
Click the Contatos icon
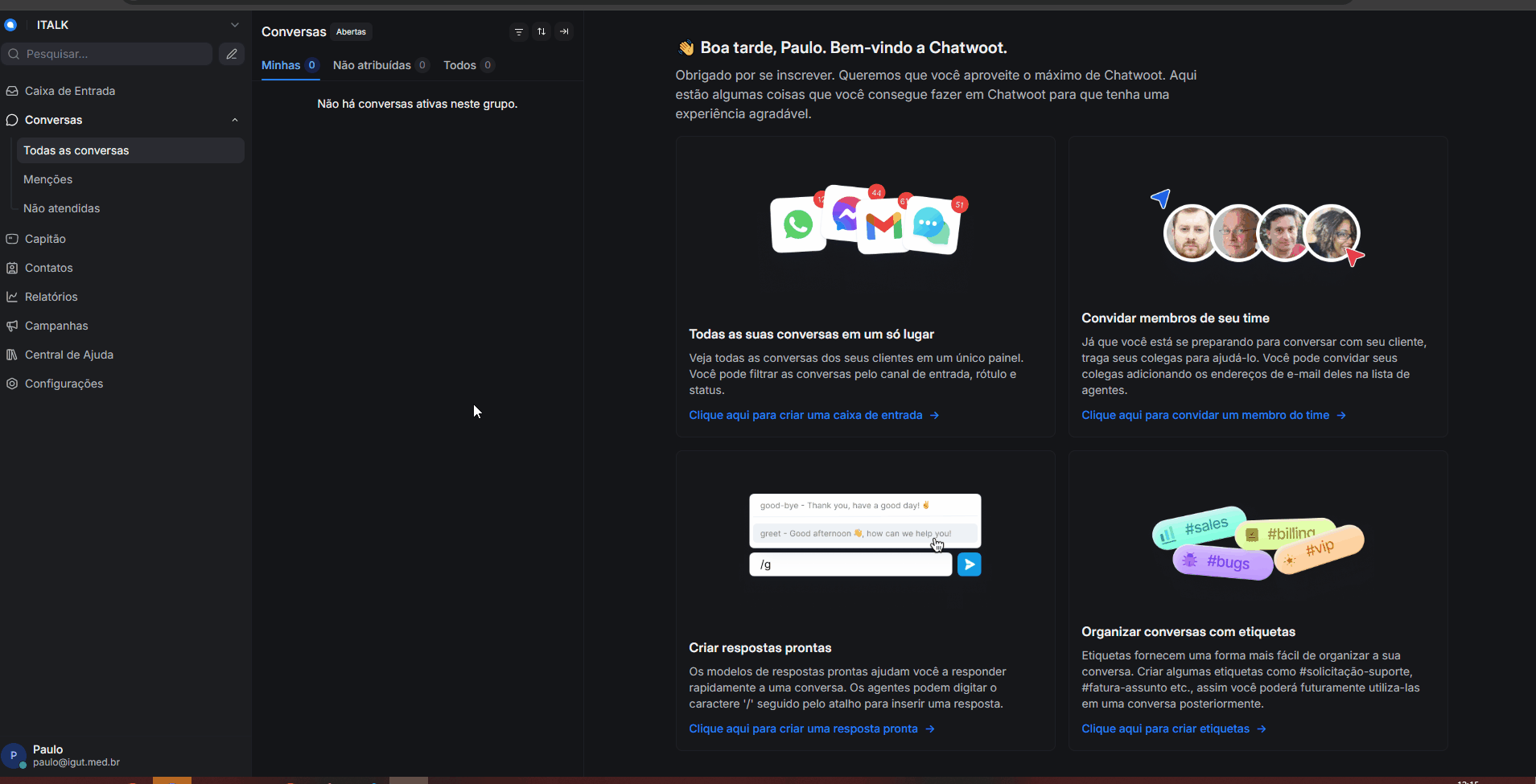pos(12,268)
